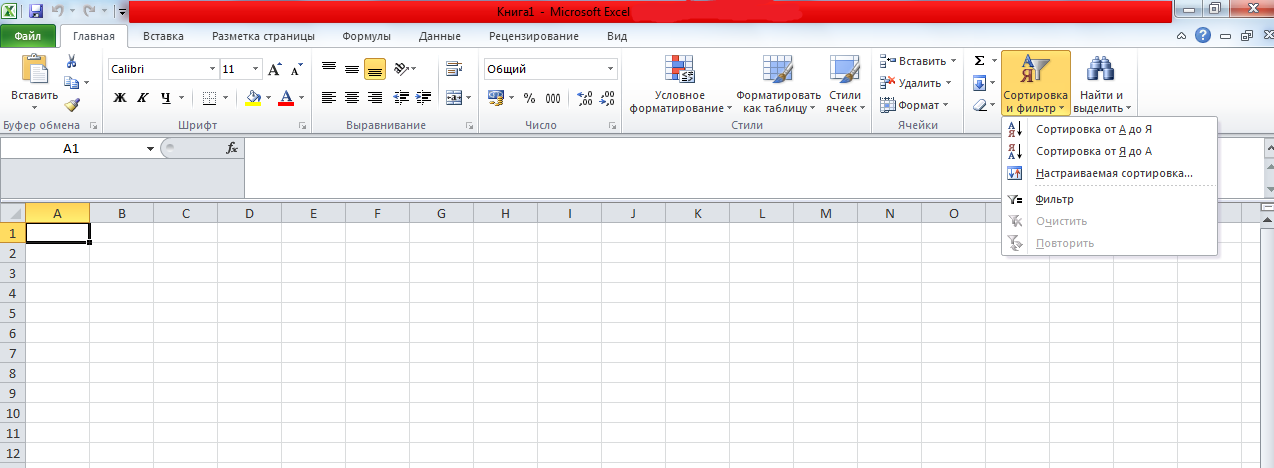This screenshot has height=468, width=1274.
Task: Click Удалить cells button
Action: pos(917,83)
